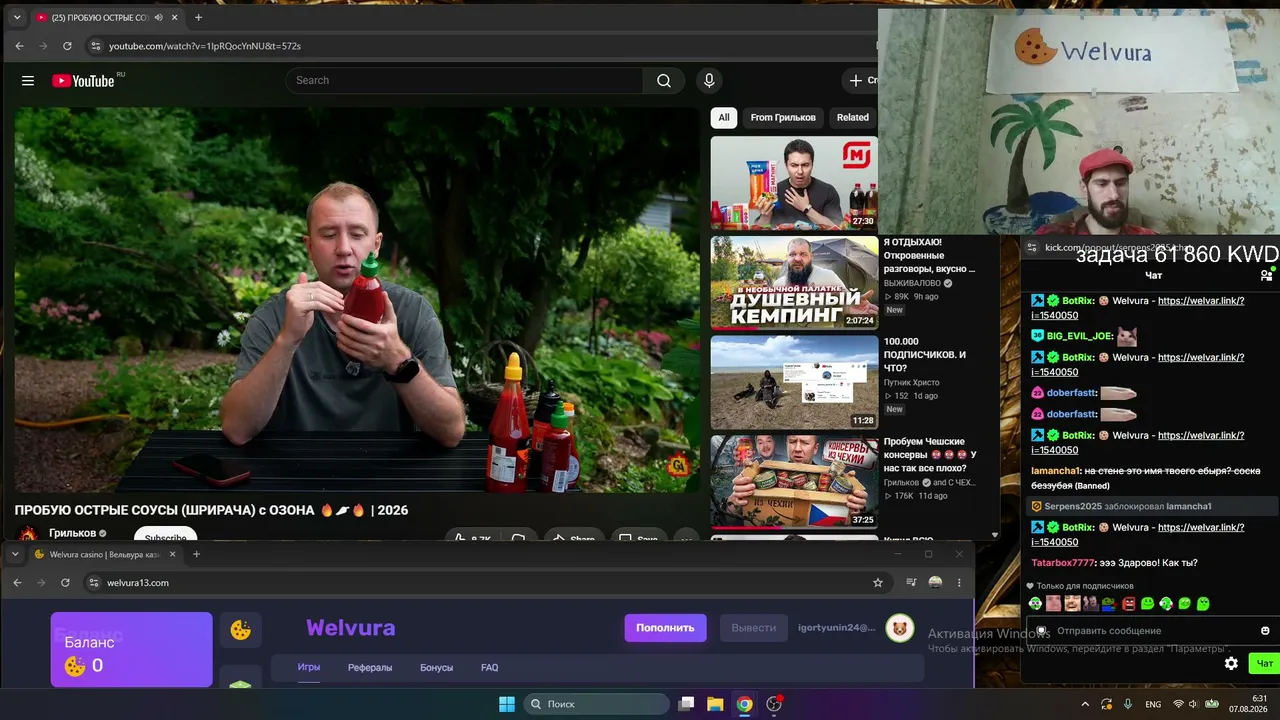1280x720 pixels.
Task: Open chat settings gear icon
Action: pyautogui.click(x=1231, y=663)
